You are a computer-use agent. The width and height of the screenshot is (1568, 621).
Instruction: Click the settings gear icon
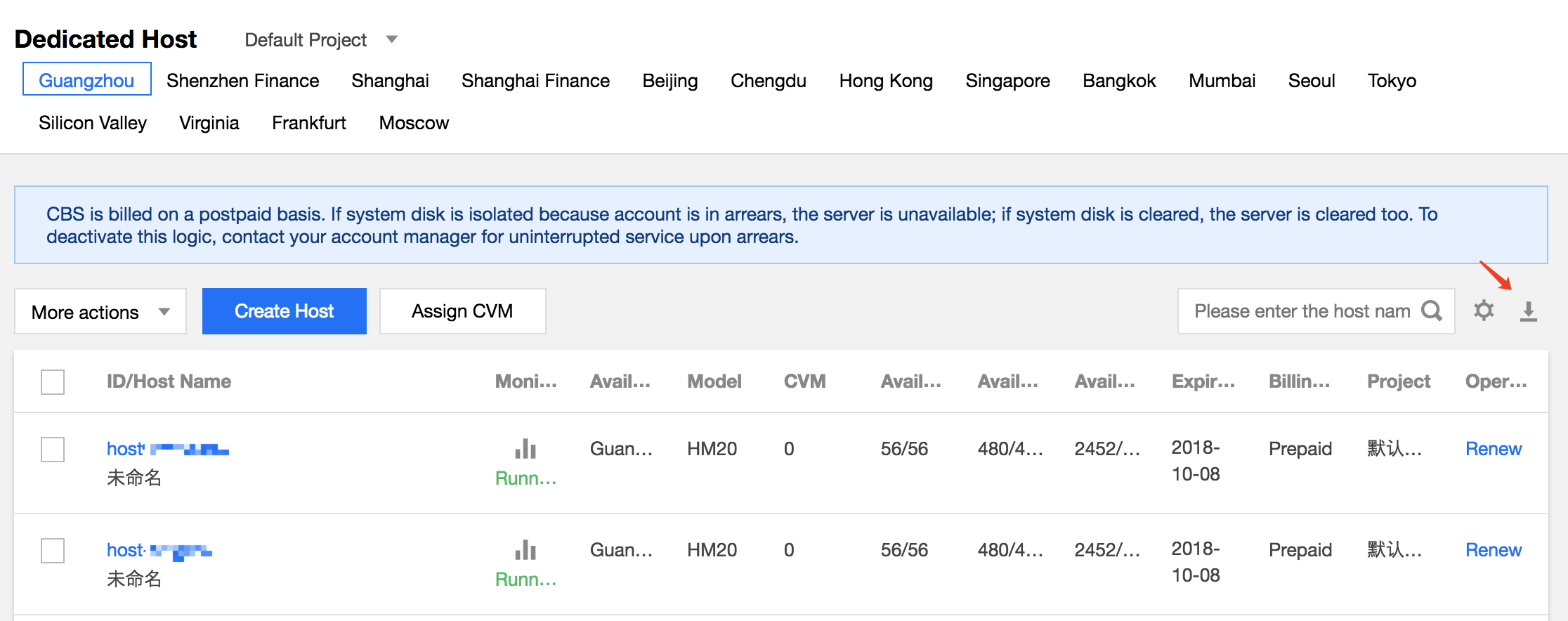(x=1483, y=310)
